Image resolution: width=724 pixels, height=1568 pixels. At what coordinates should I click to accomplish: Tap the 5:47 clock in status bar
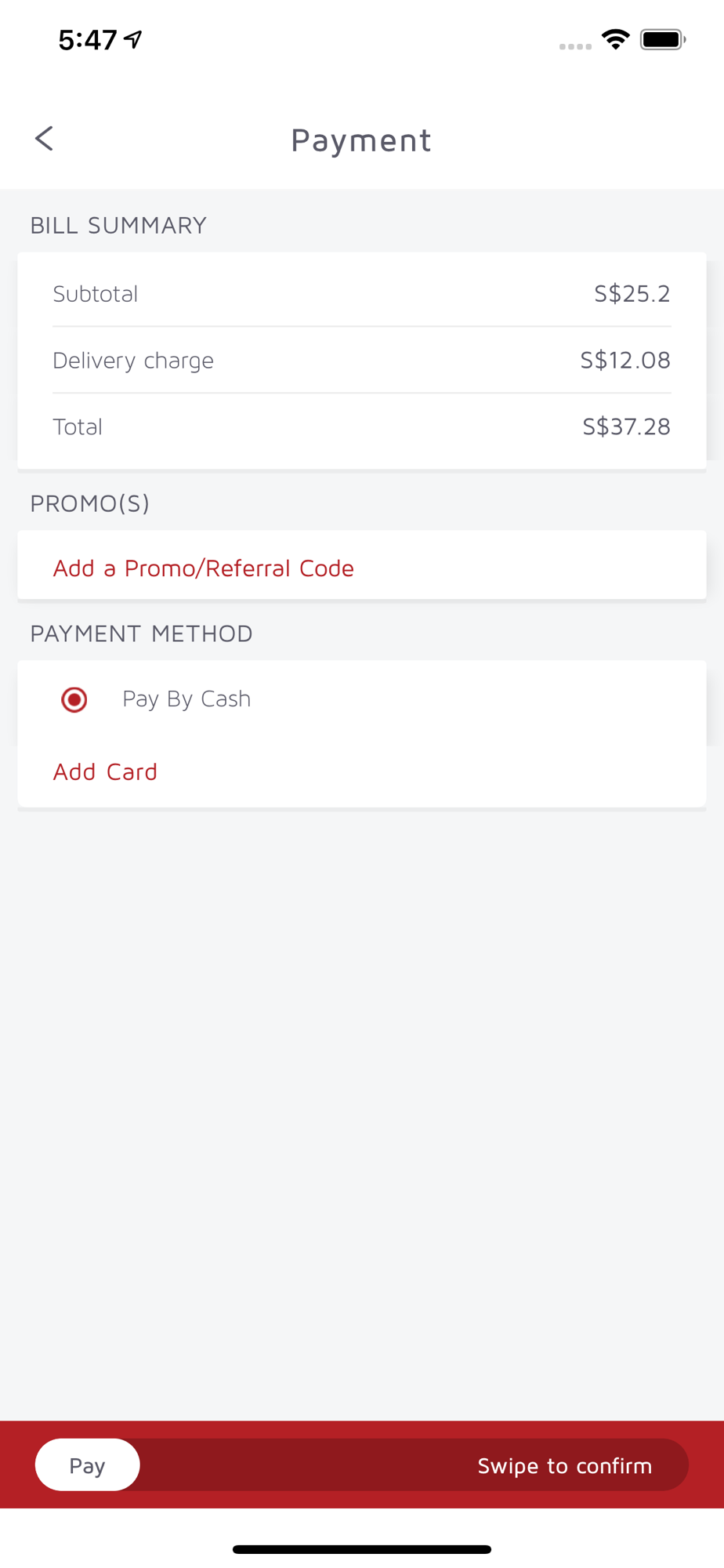click(x=88, y=39)
